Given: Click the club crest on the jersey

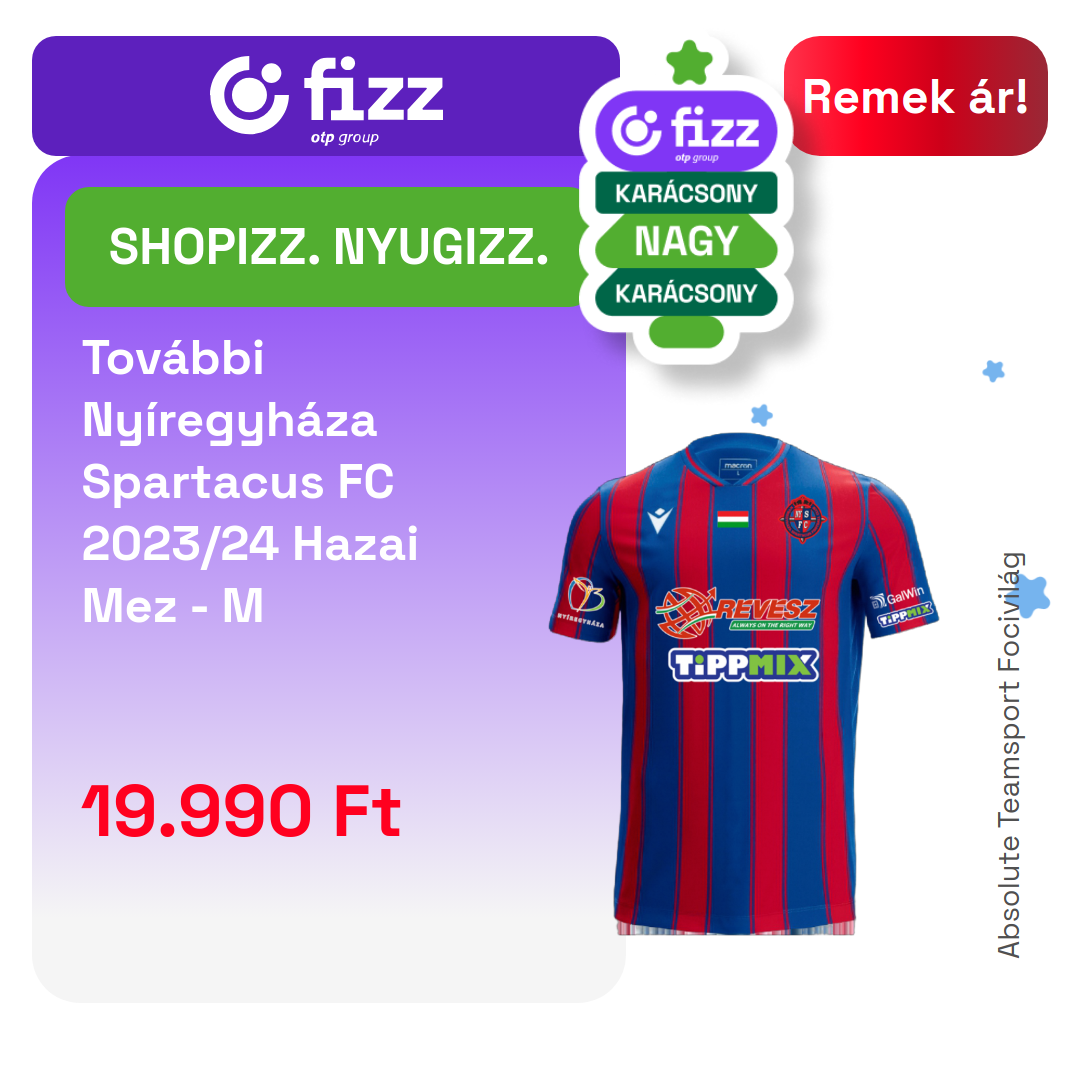Looking at the screenshot, I should tap(803, 519).
